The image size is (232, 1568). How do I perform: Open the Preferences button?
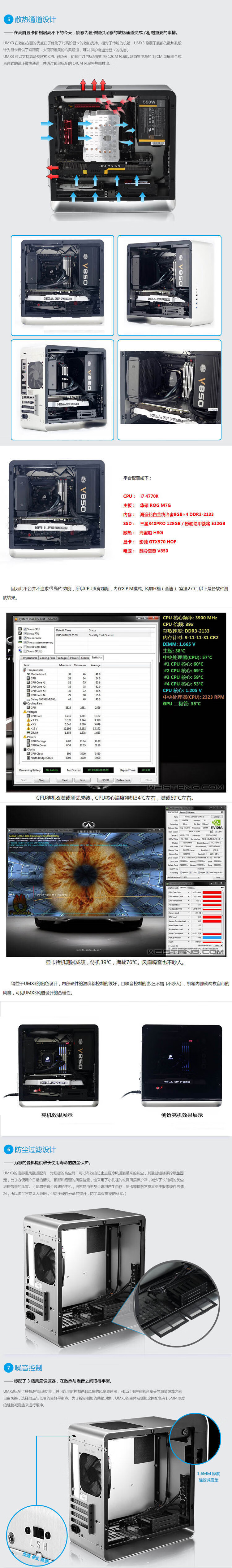(x=123, y=780)
